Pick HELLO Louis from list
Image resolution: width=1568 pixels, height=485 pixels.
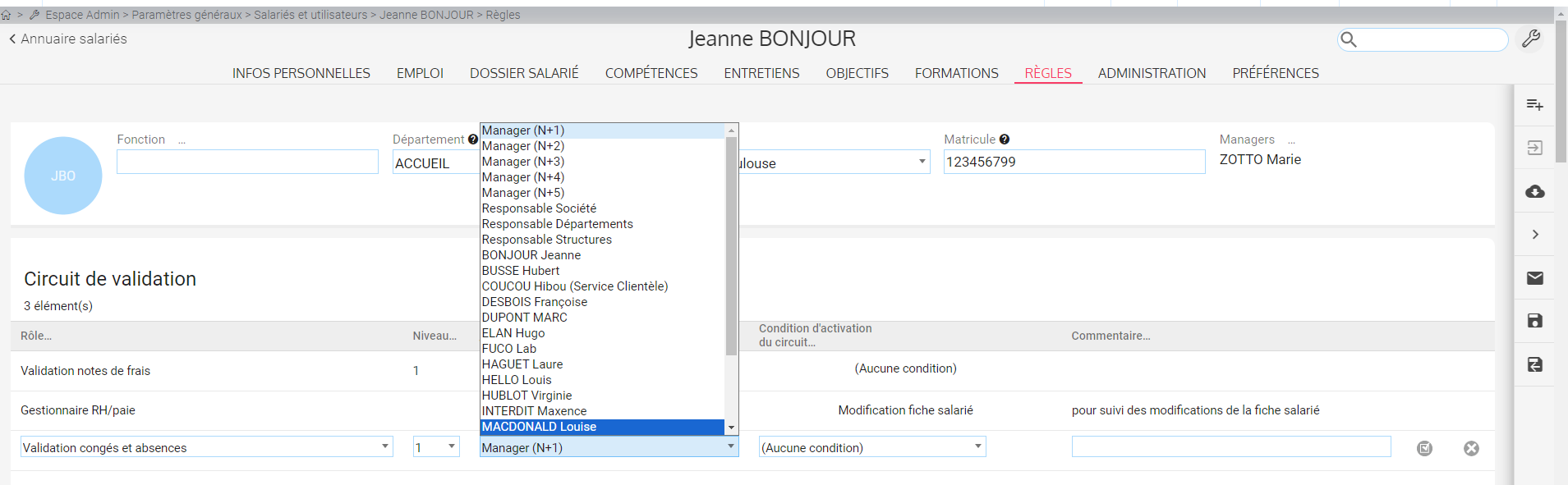(x=602, y=380)
